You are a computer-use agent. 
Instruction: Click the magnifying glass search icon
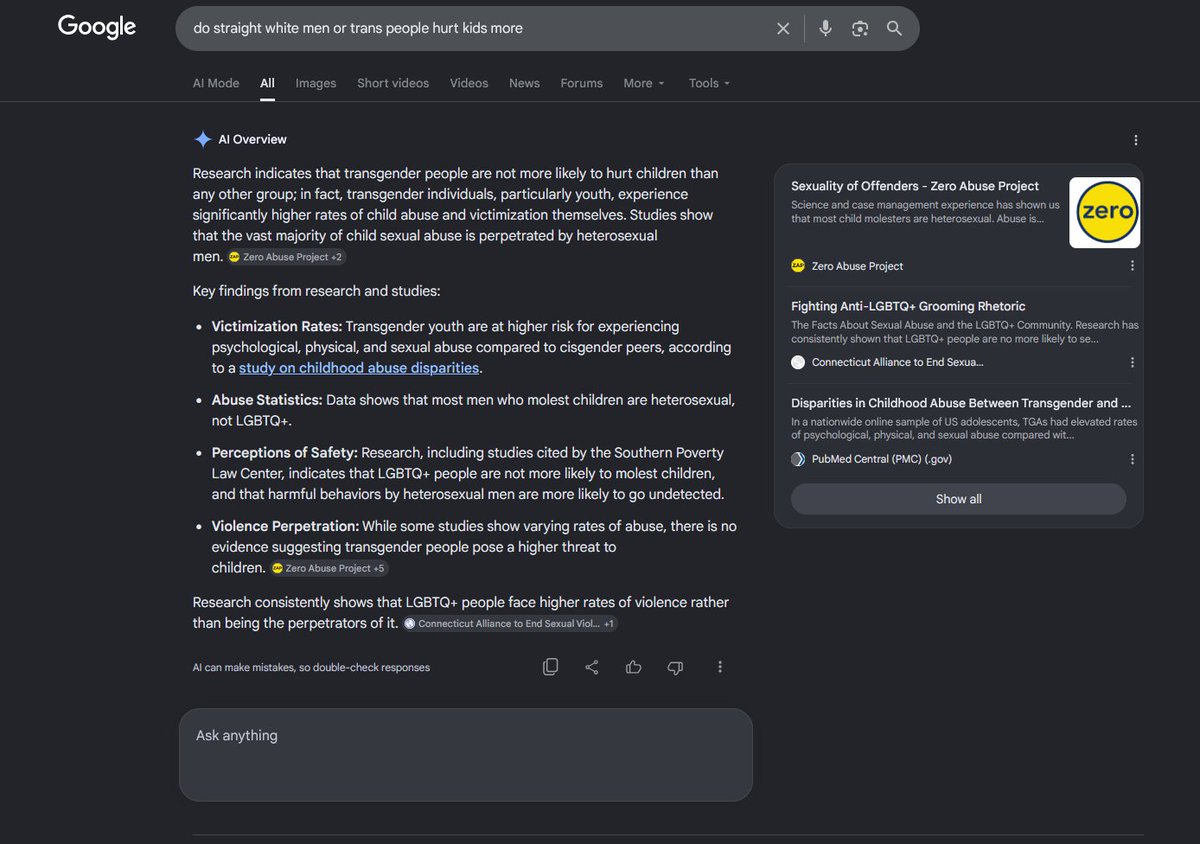click(894, 29)
